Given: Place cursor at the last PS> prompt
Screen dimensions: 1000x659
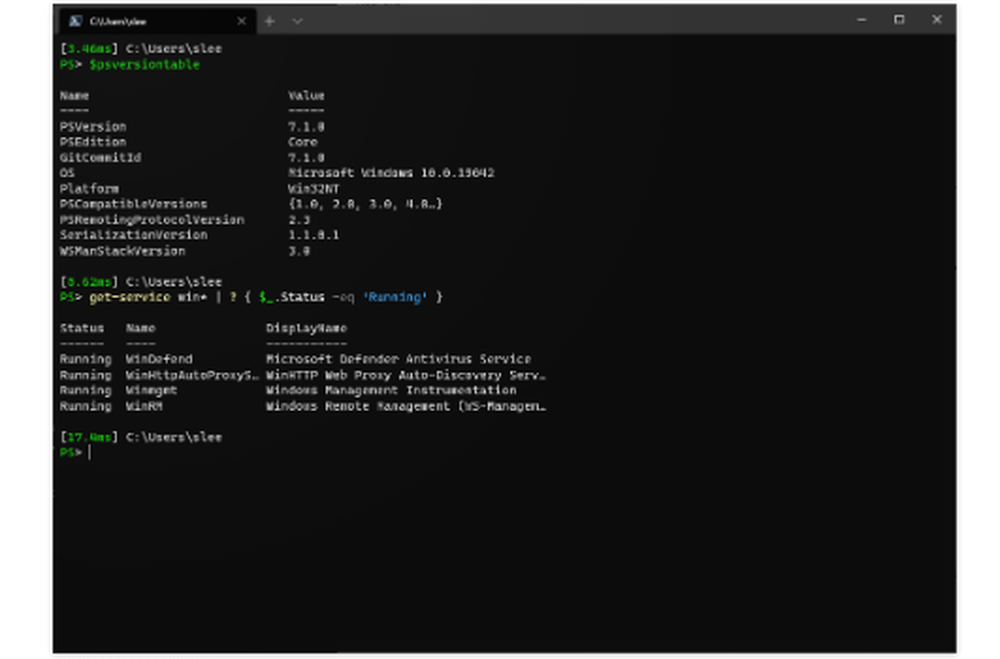Looking at the screenshot, I should [x=90, y=453].
